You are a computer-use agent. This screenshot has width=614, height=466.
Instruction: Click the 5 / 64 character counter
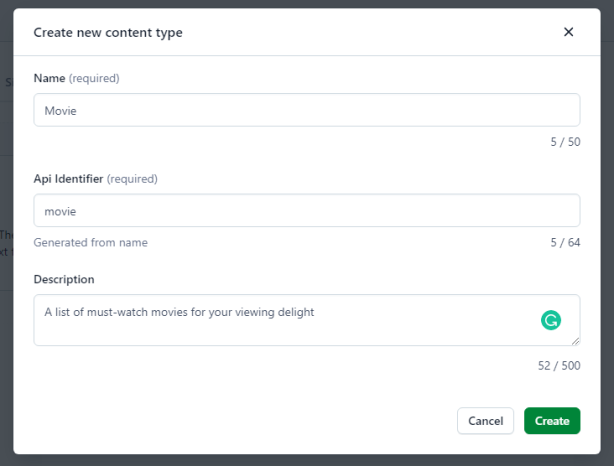pos(565,242)
